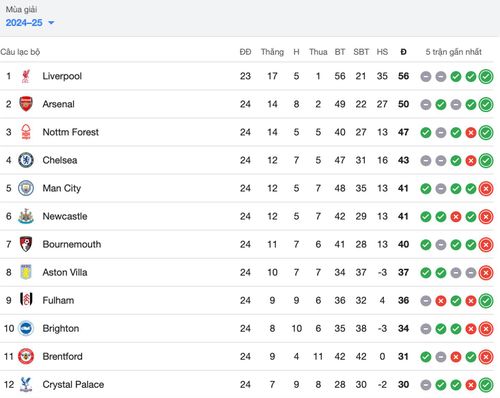Screen dimensions: 500x398
Task: Click the Arsenal club crest
Action: [26, 104]
